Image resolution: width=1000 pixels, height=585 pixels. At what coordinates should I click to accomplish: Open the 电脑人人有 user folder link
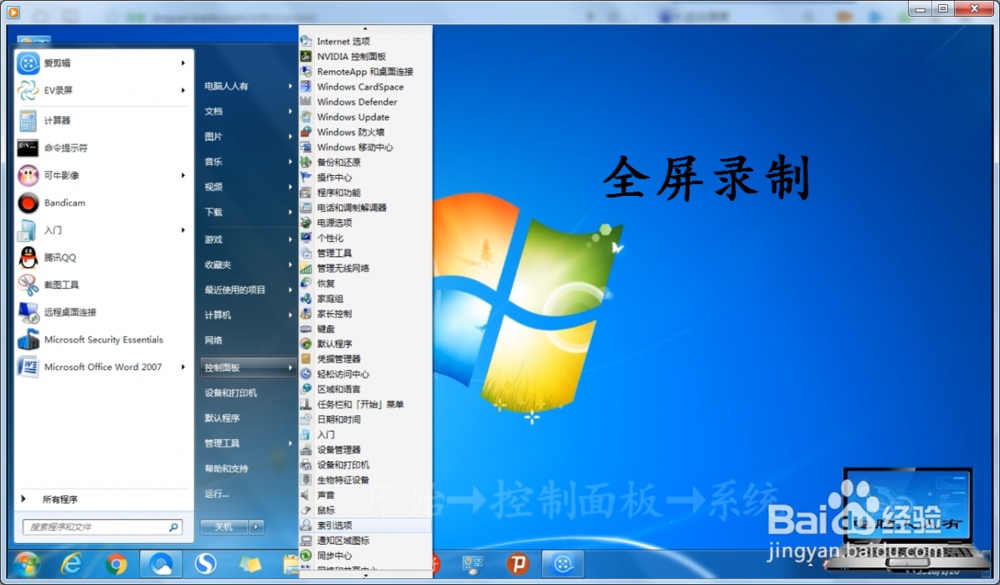click(x=226, y=86)
